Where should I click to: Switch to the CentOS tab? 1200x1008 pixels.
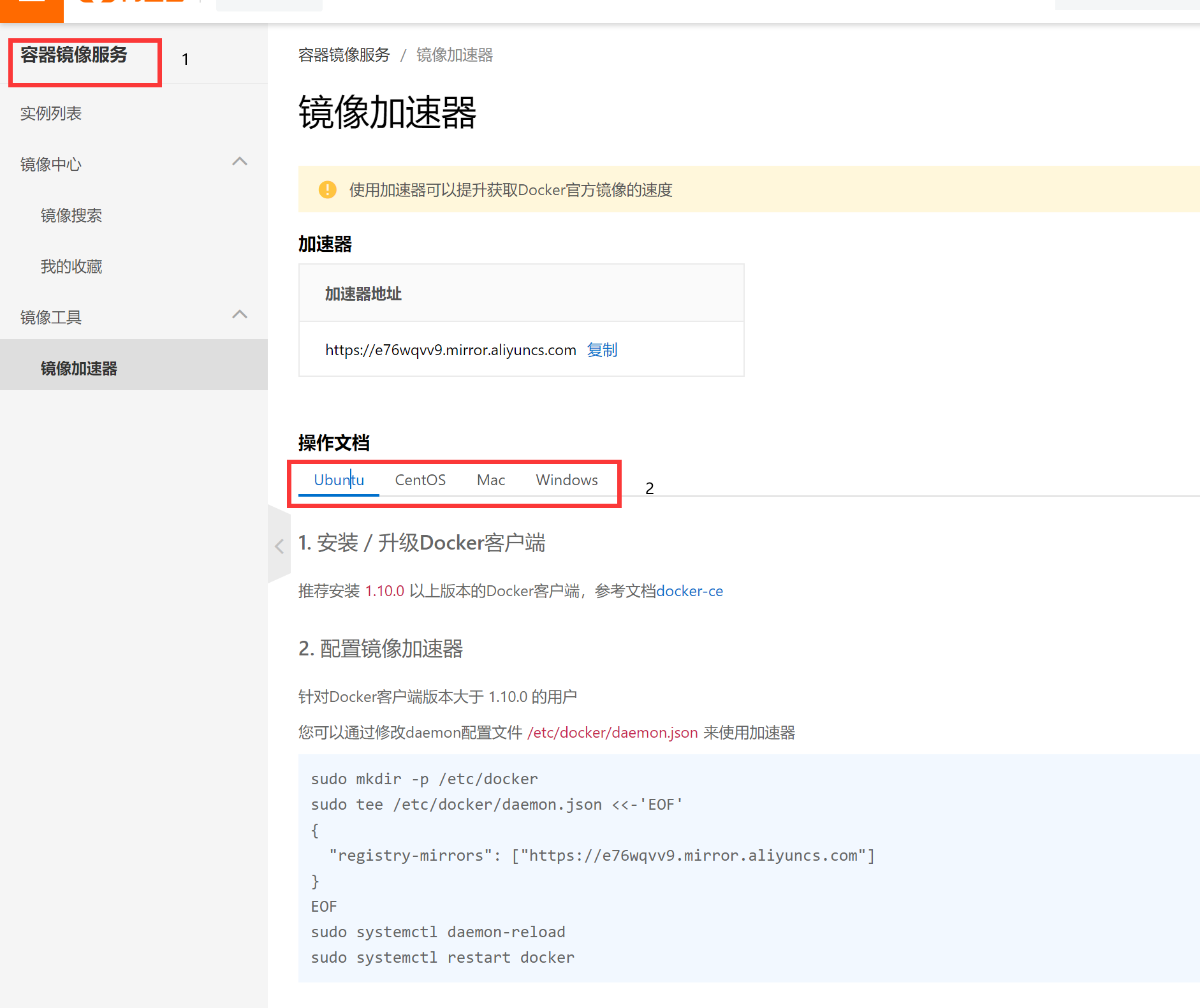coord(420,480)
